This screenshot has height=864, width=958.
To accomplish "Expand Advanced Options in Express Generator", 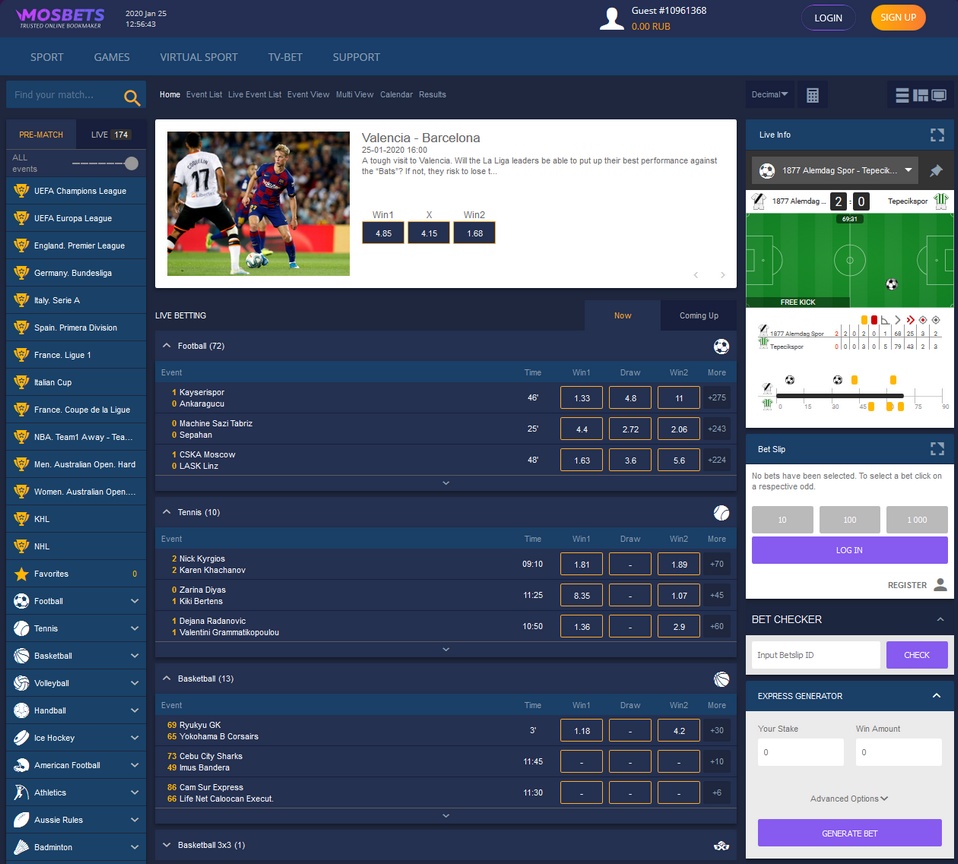I will tap(848, 798).
